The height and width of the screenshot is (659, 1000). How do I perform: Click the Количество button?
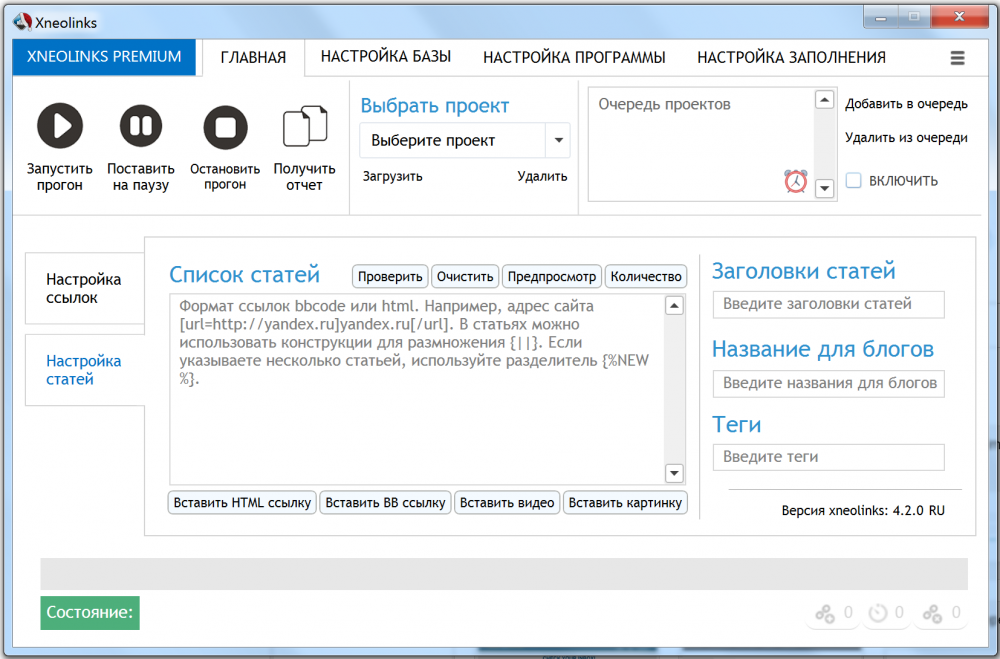[645, 276]
